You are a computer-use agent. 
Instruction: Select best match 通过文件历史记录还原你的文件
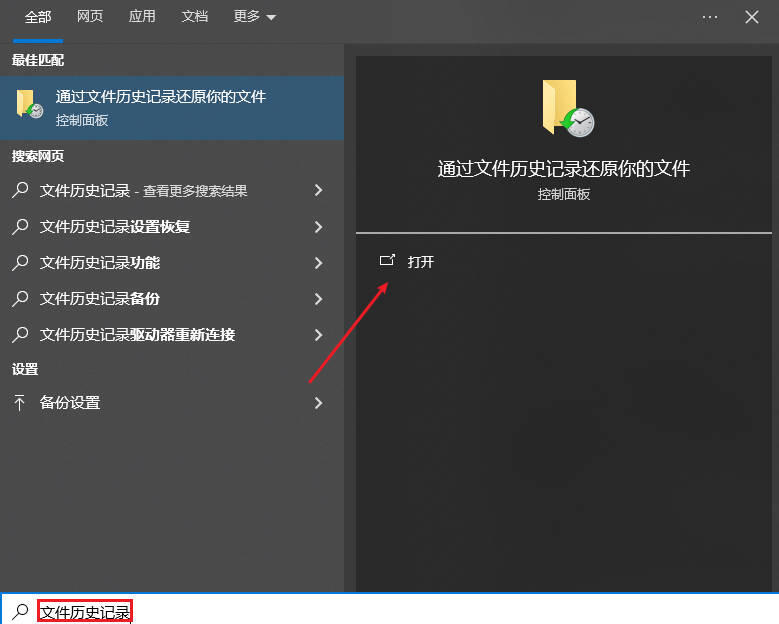[x=172, y=108]
